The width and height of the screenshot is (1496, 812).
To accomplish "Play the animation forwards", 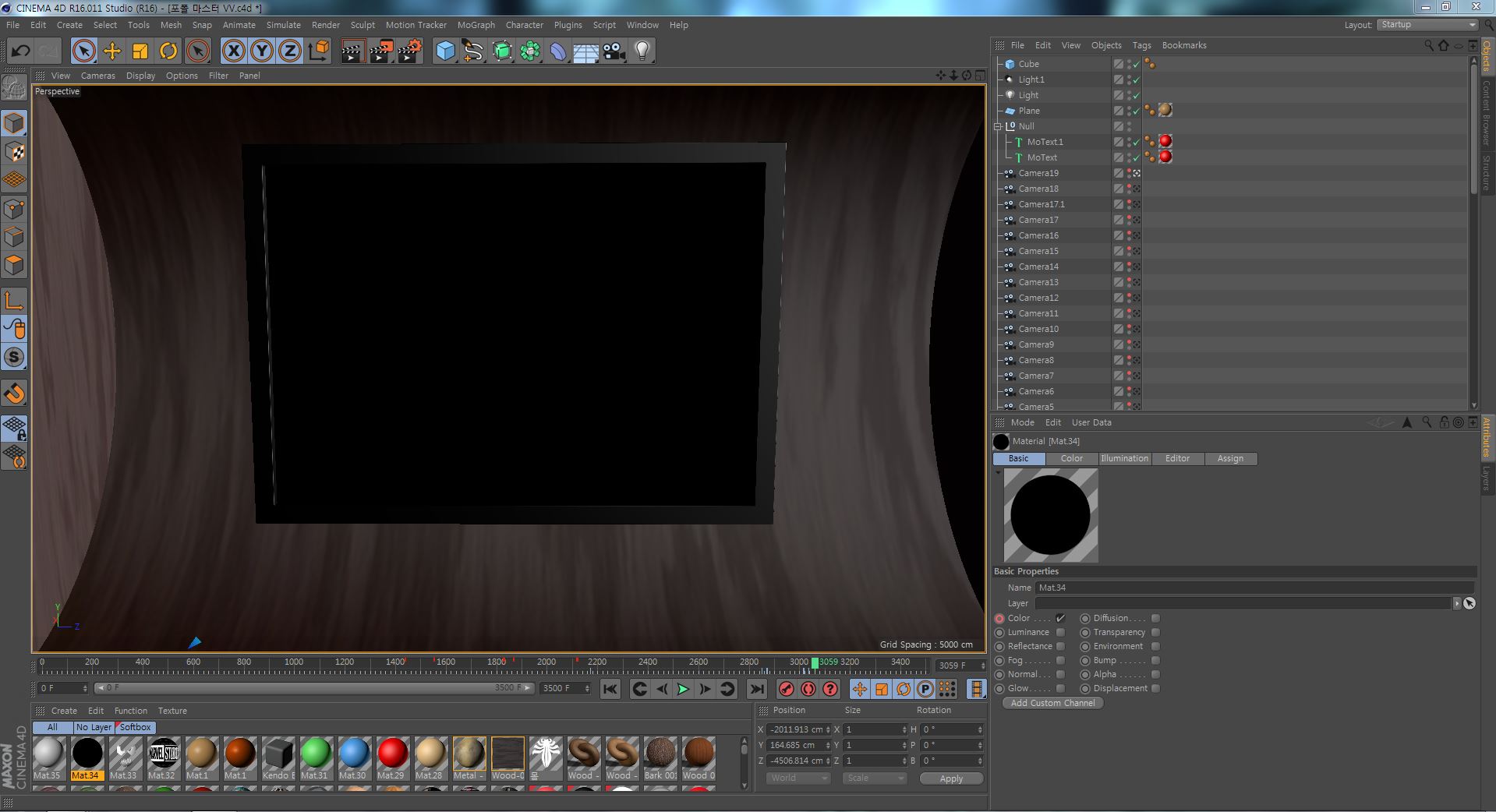I will [x=683, y=689].
